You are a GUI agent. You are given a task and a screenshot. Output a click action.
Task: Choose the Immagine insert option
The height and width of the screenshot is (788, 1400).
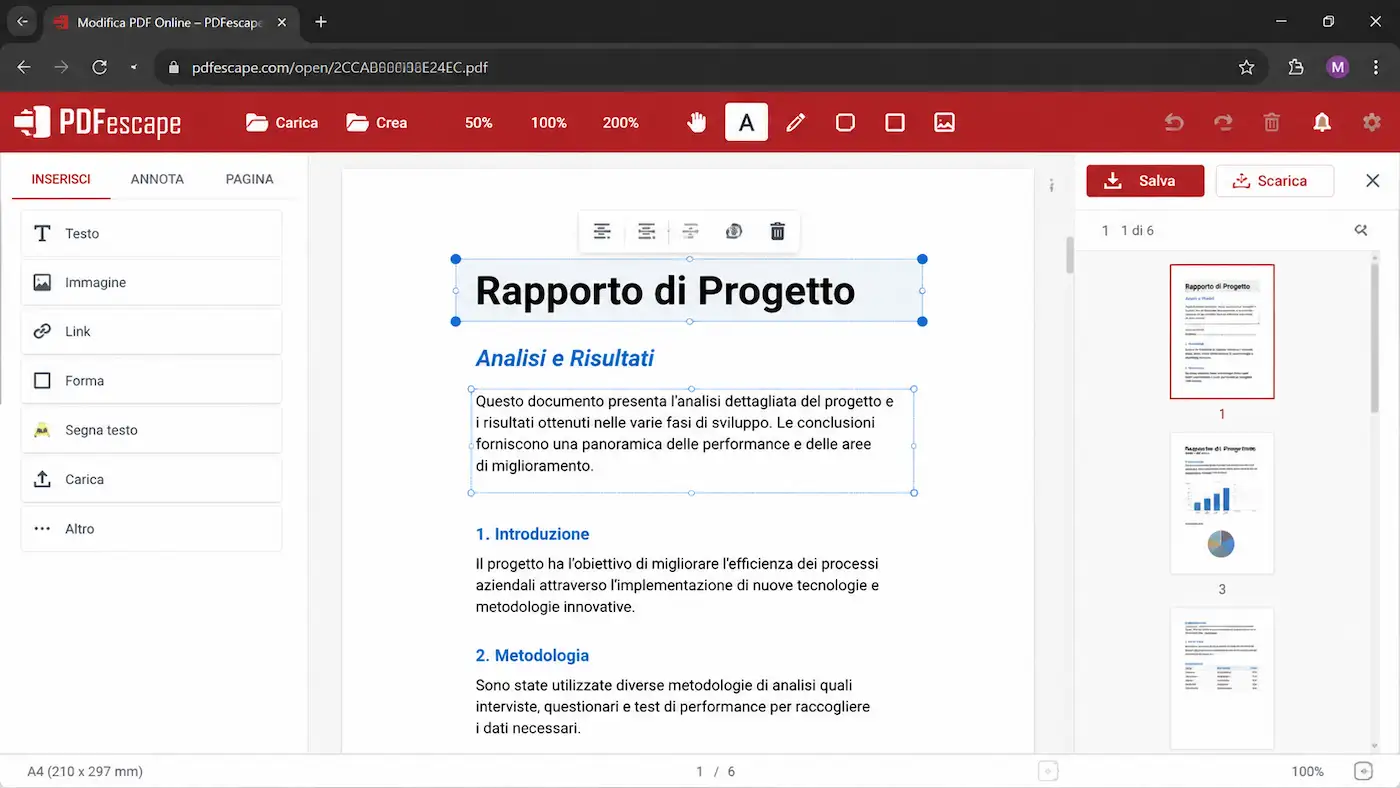coord(151,282)
